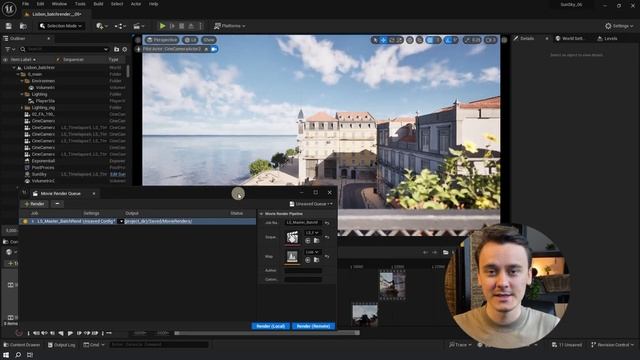The width and height of the screenshot is (640, 360).
Task: Collapse the Movie Render Pipeline section
Action: (261, 213)
